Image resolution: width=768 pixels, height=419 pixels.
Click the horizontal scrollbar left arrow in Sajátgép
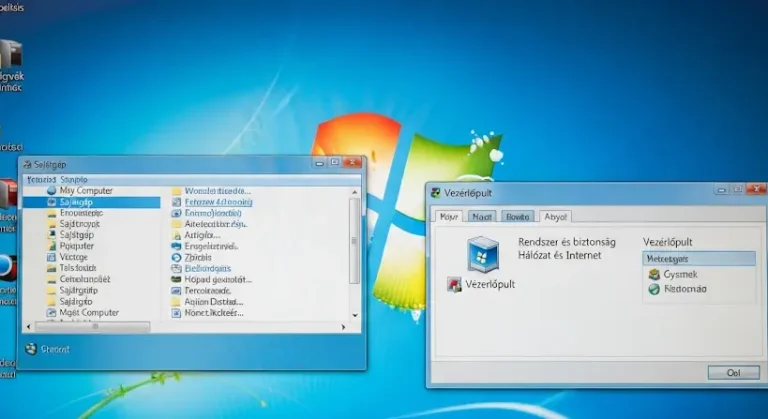pyautogui.click(x=28, y=326)
